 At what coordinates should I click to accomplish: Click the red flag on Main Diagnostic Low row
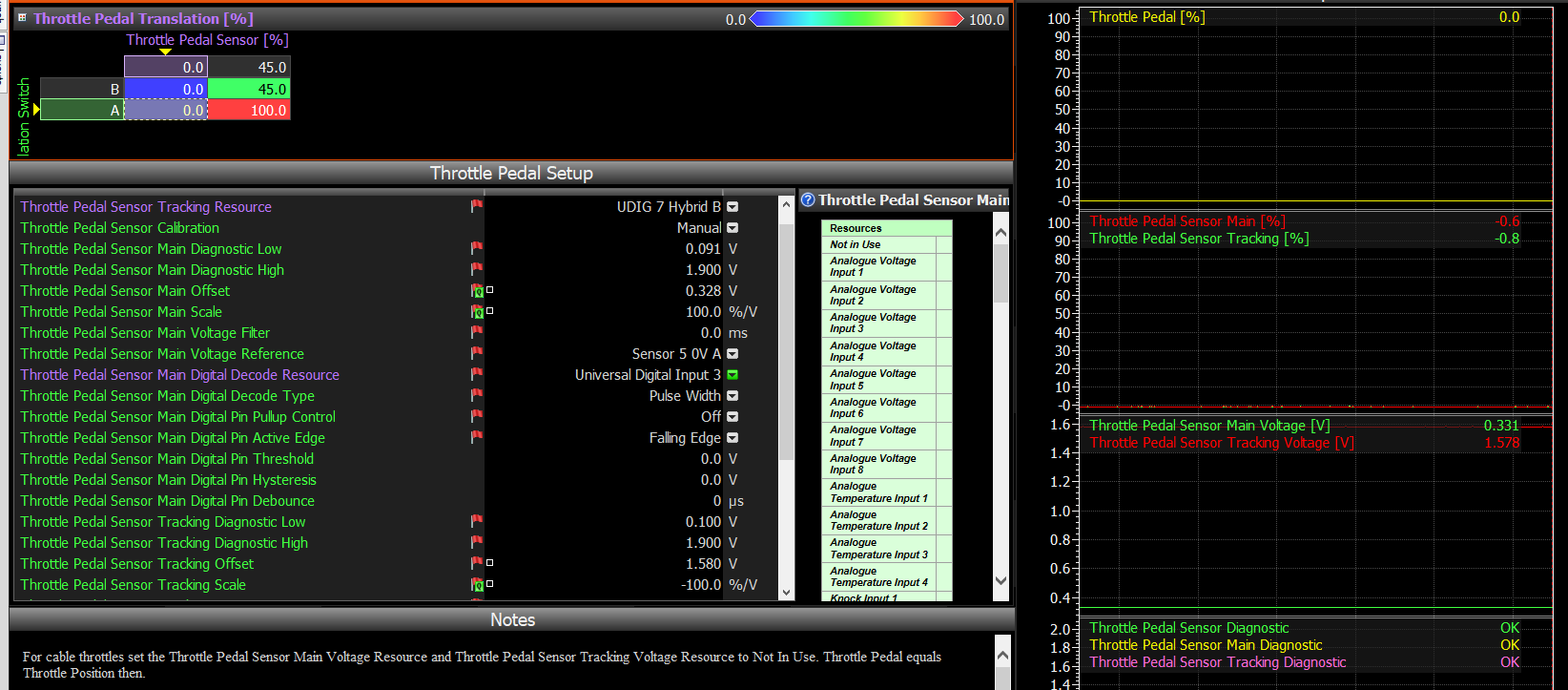(x=477, y=248)
